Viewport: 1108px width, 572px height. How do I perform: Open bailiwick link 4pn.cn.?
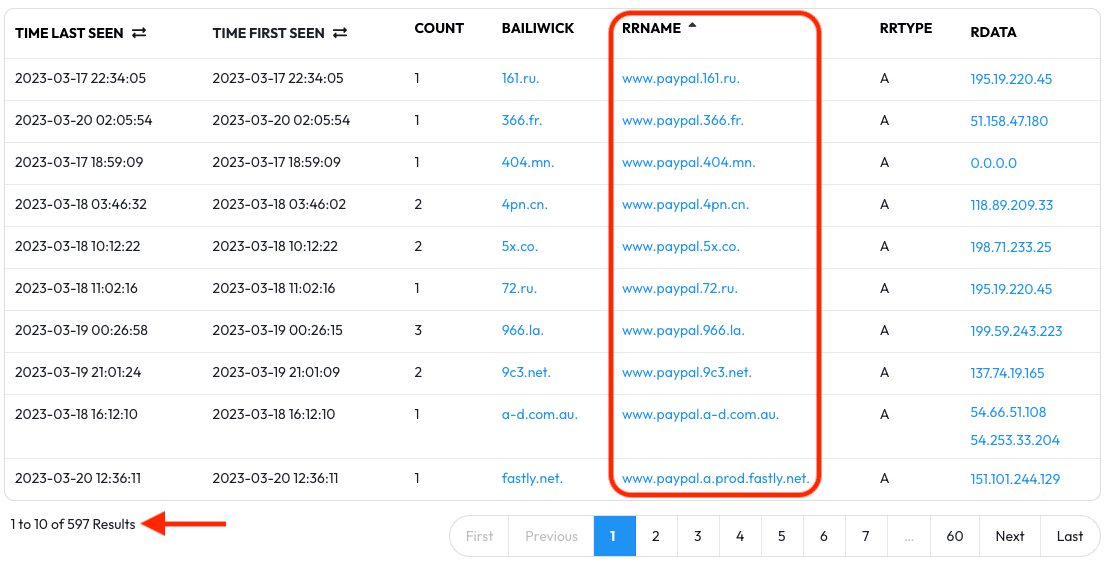[524, 204]
